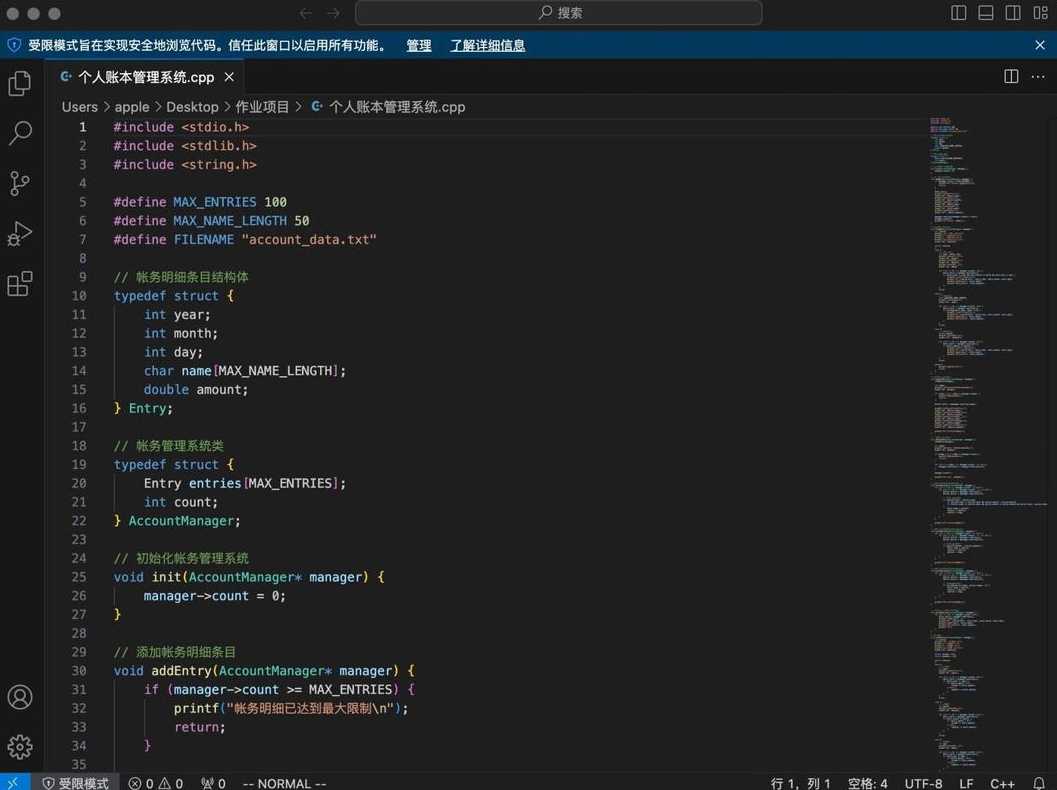Click the 管理 link in banner
This screenshot has height=790, width=1057.
[419, 45]
